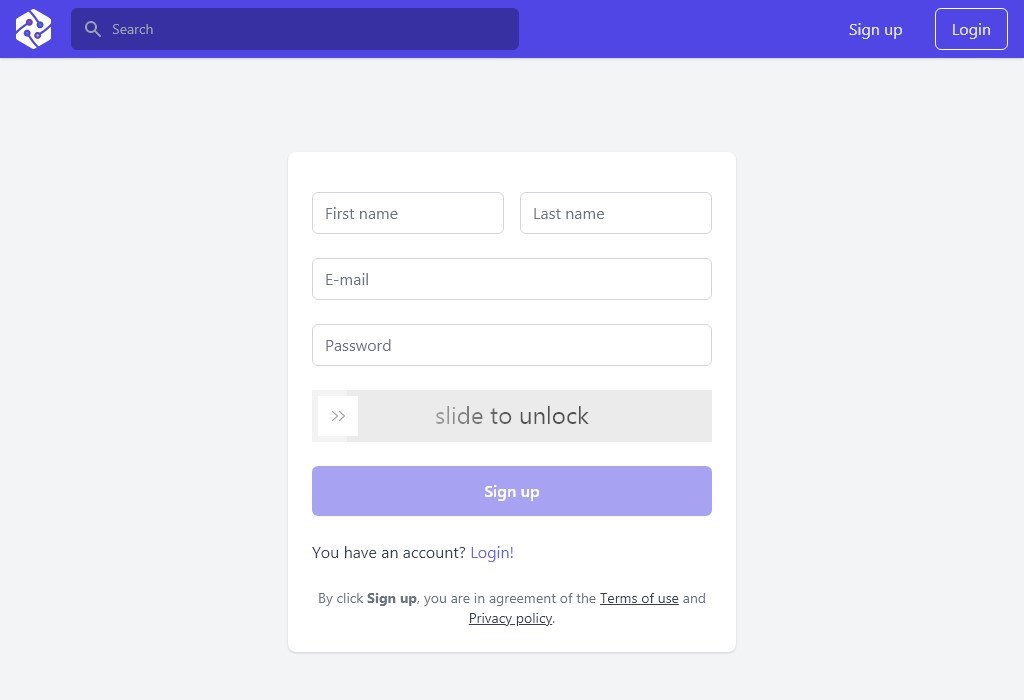Click the empty area of the top navbar
The image size is (1024, 700).
point(680,29)
